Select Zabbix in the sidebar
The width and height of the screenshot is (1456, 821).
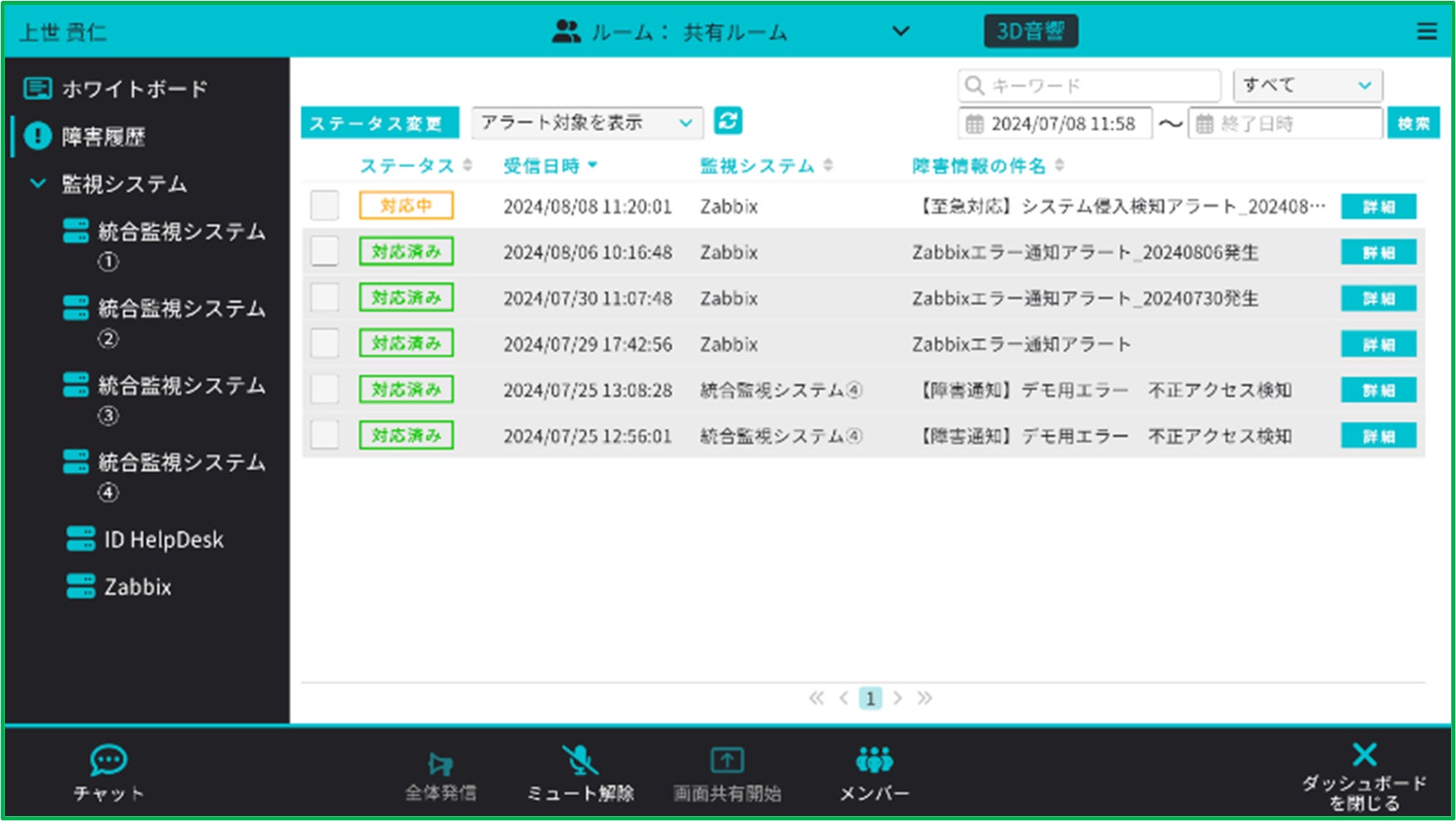click(119, 587)
